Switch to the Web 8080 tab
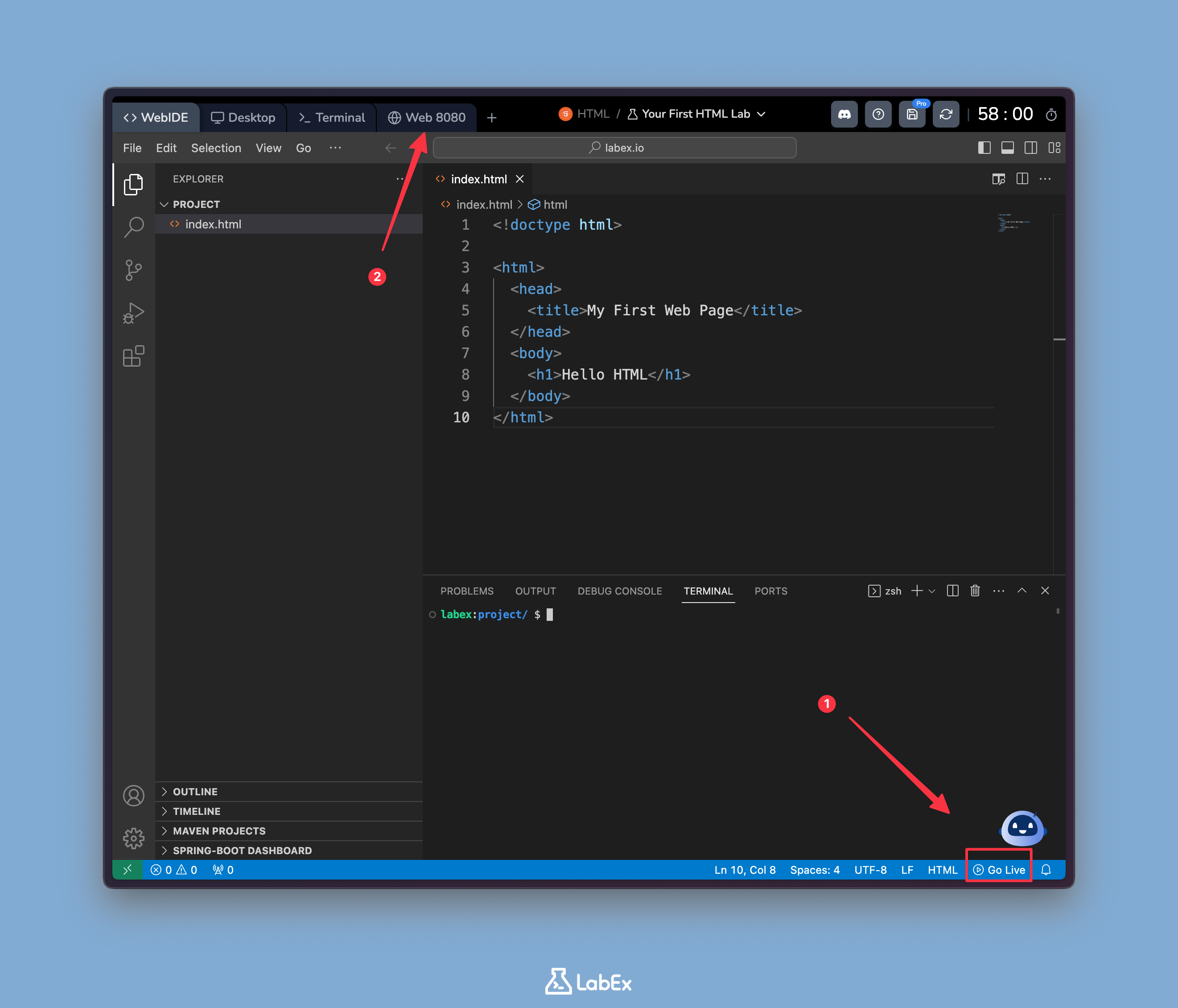Viewport: 1178px width, 1008px height. 428,117
